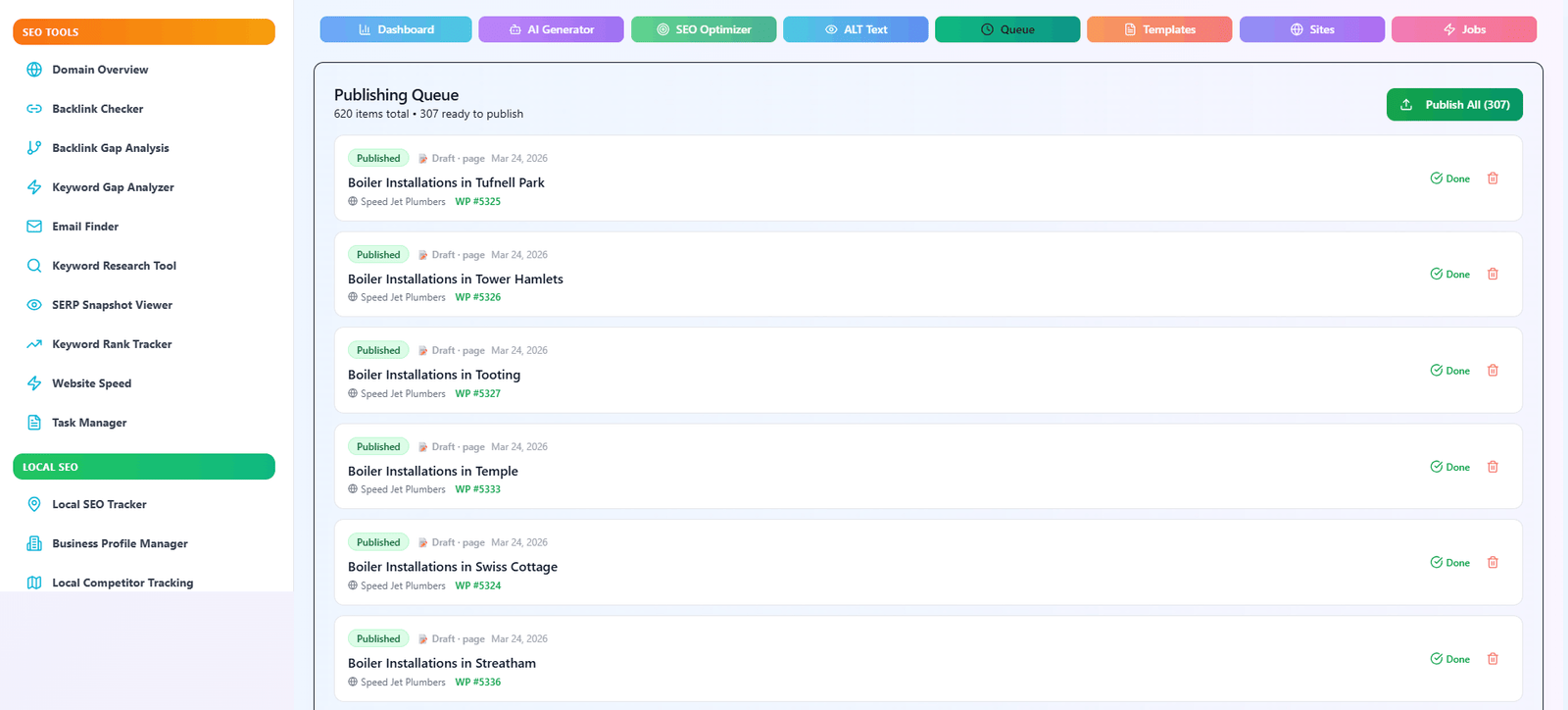1568x710 pixels.
Task: Click title Boiler Installations in Swiss Cottage
Action: pos(453,567)
